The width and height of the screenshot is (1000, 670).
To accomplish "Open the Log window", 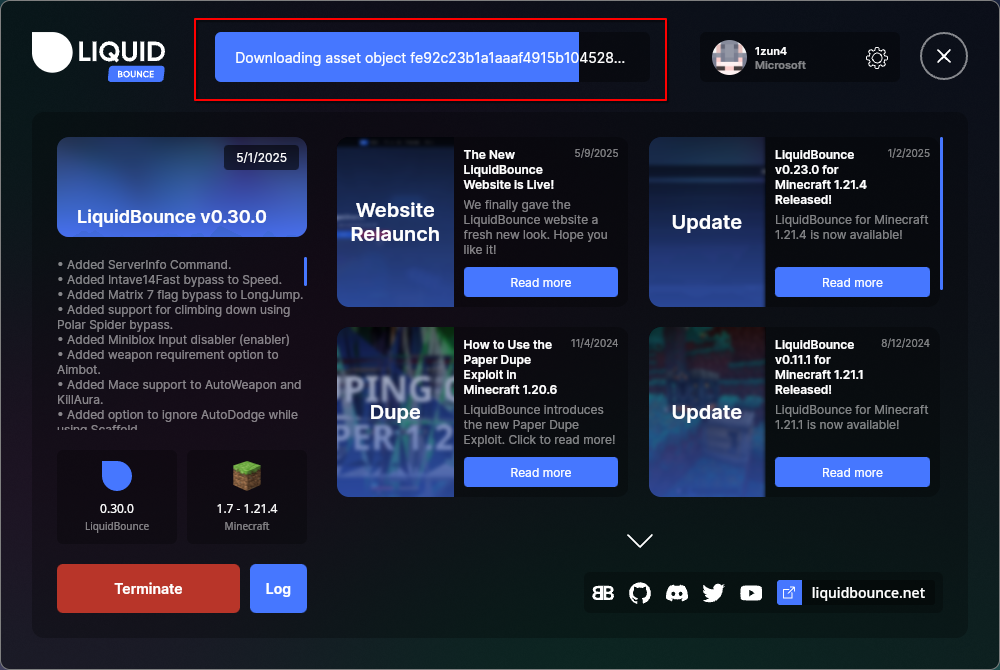I will (278, 588).
